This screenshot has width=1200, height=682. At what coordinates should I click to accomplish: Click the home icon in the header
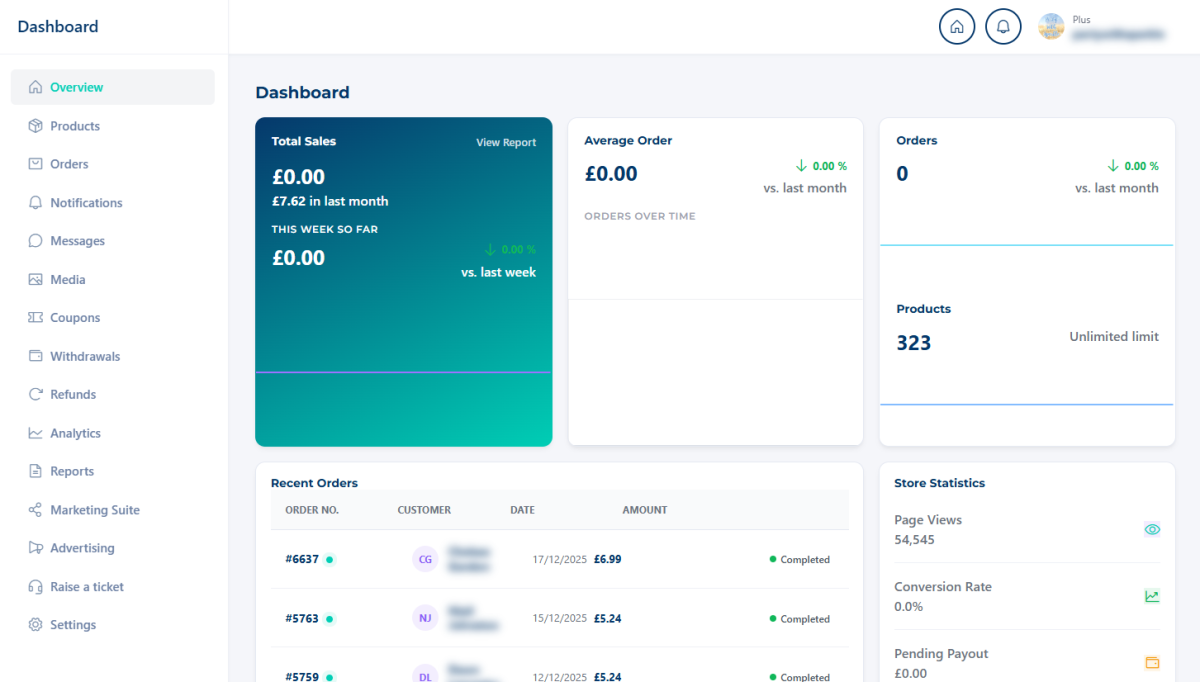coord(956,27)
